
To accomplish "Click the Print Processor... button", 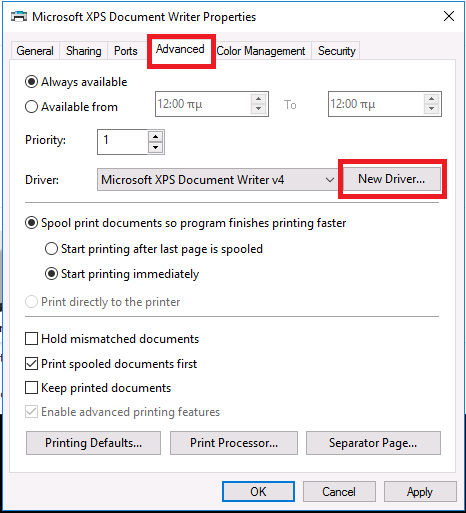I will 234,443.
